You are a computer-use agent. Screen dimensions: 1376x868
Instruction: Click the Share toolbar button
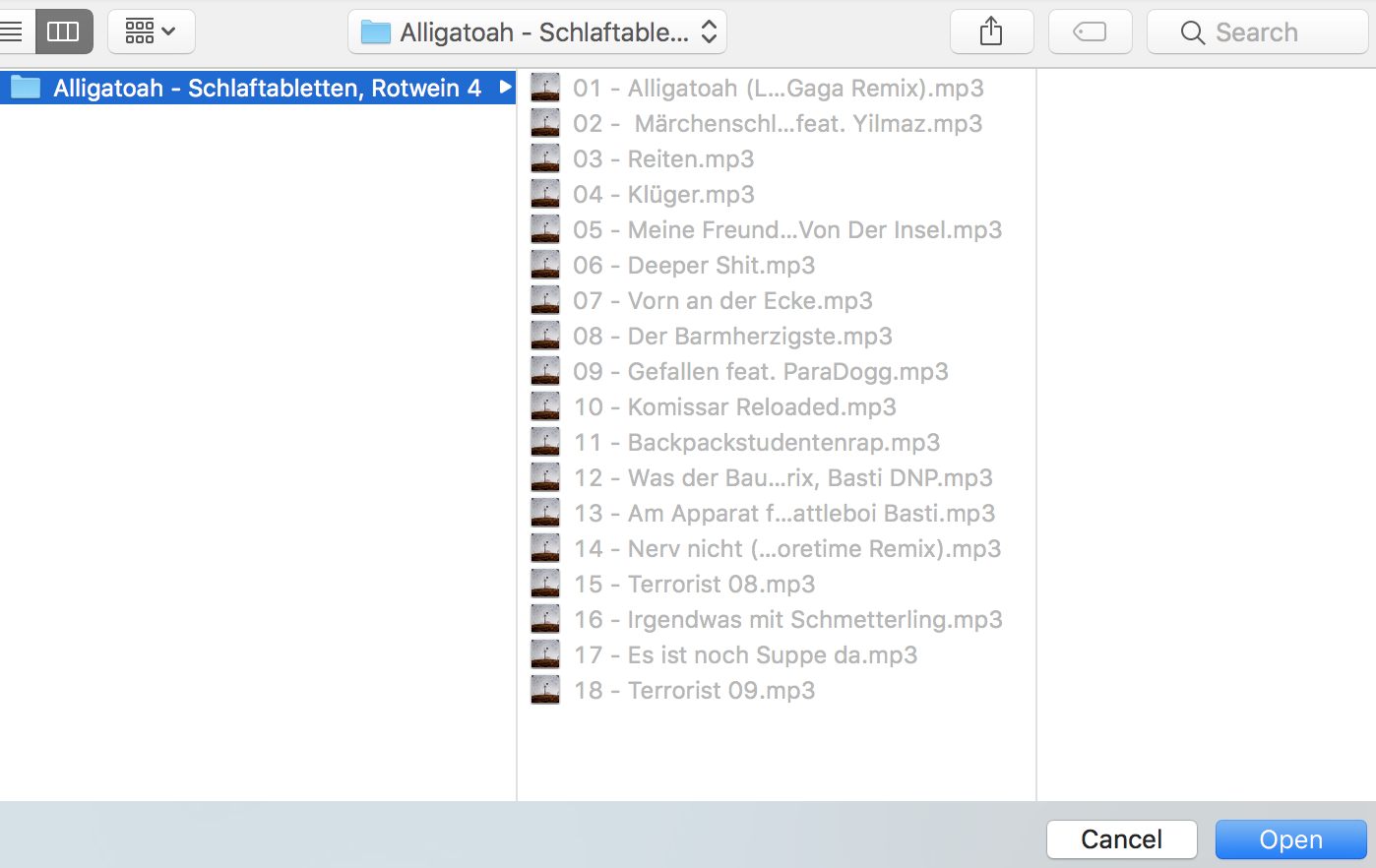[991, 31]
